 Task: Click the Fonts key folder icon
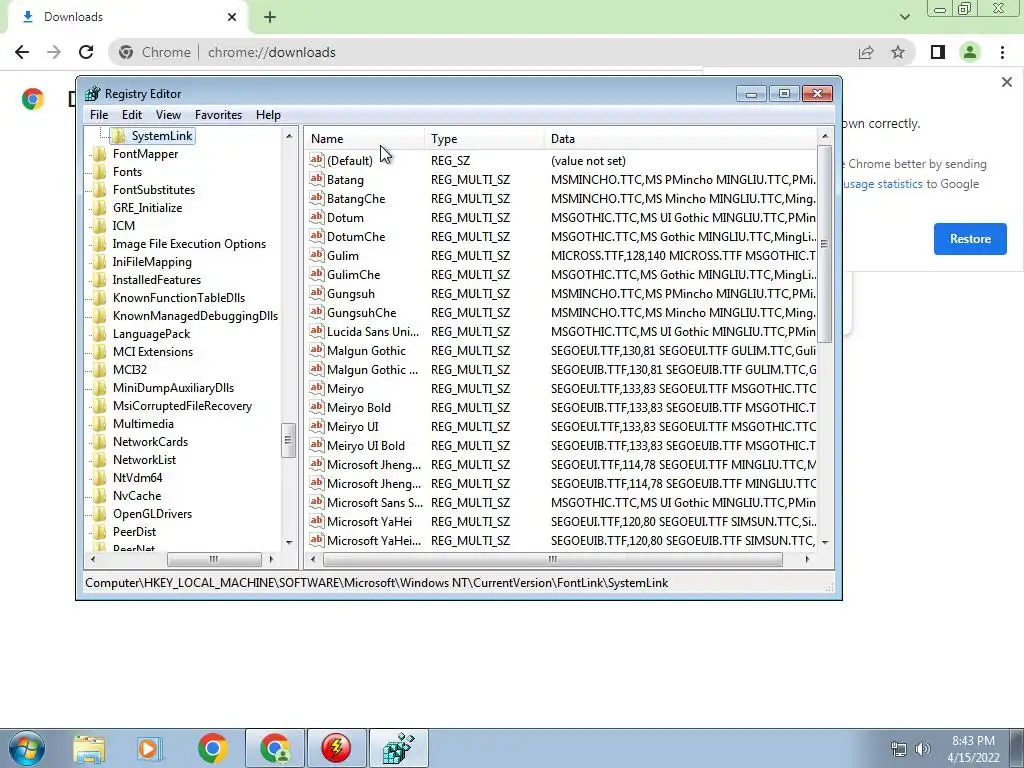pyautogui.click(x=99, y=172)
